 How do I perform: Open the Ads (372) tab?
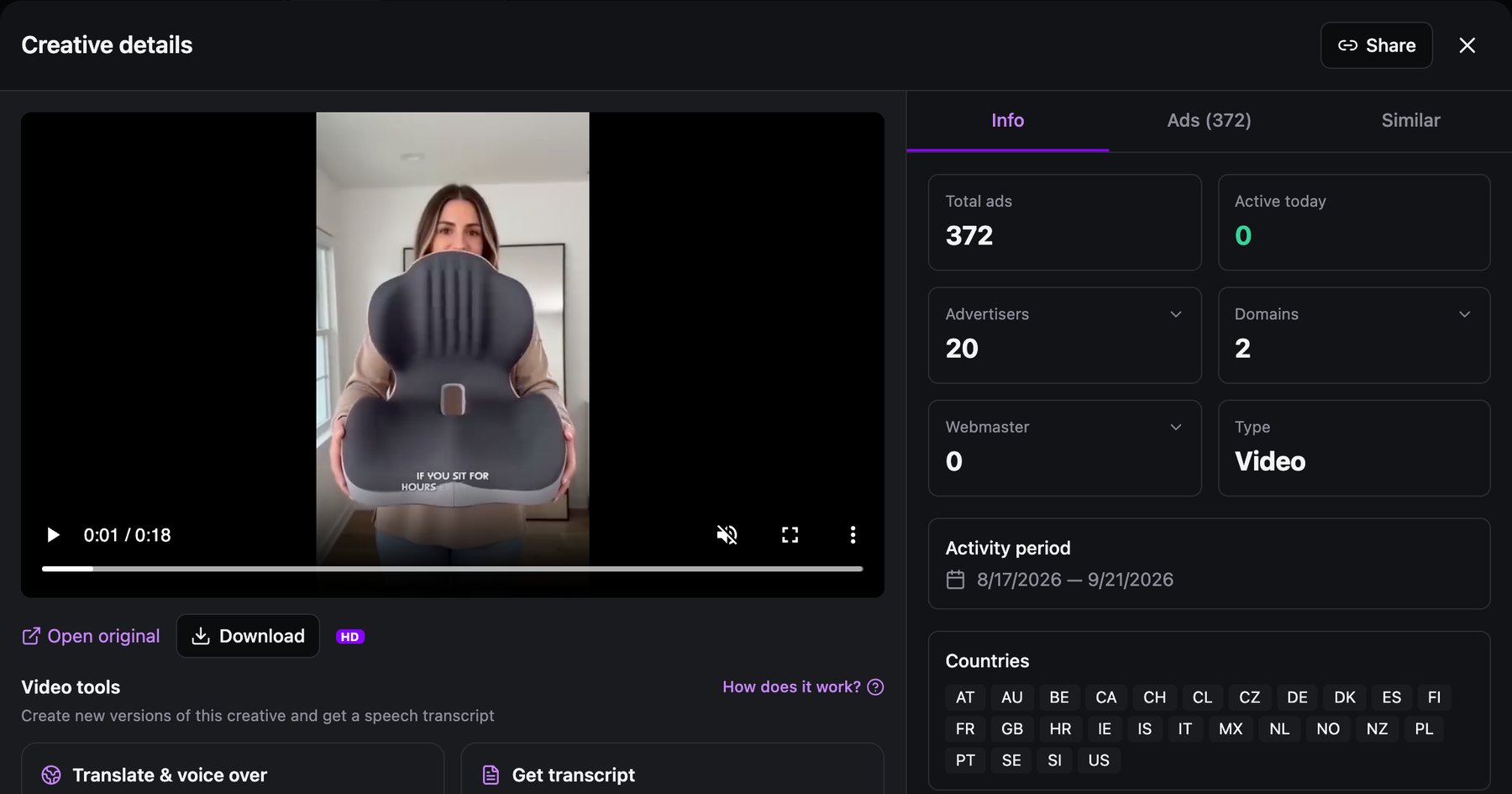point(1209,120)
